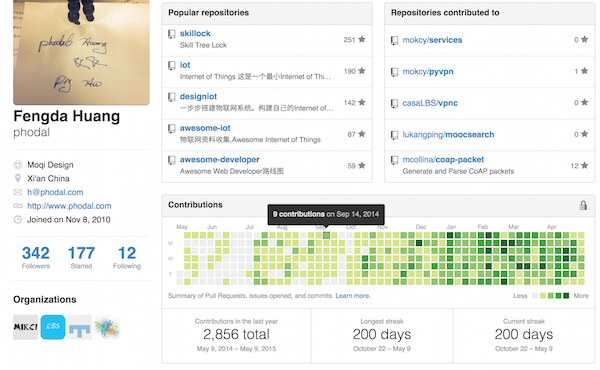
Task: Click the lock icon in Contributions header
Action: pos(583,205)
